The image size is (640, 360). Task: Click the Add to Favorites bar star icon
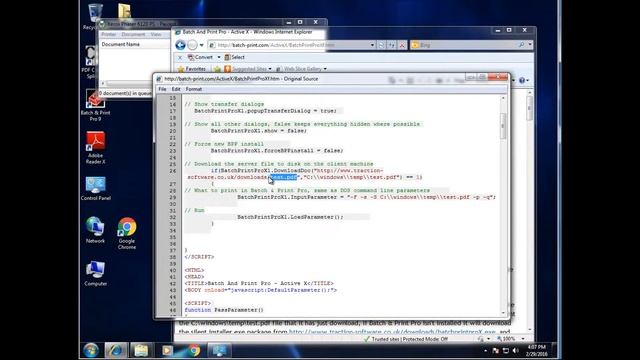coord(218,69)
